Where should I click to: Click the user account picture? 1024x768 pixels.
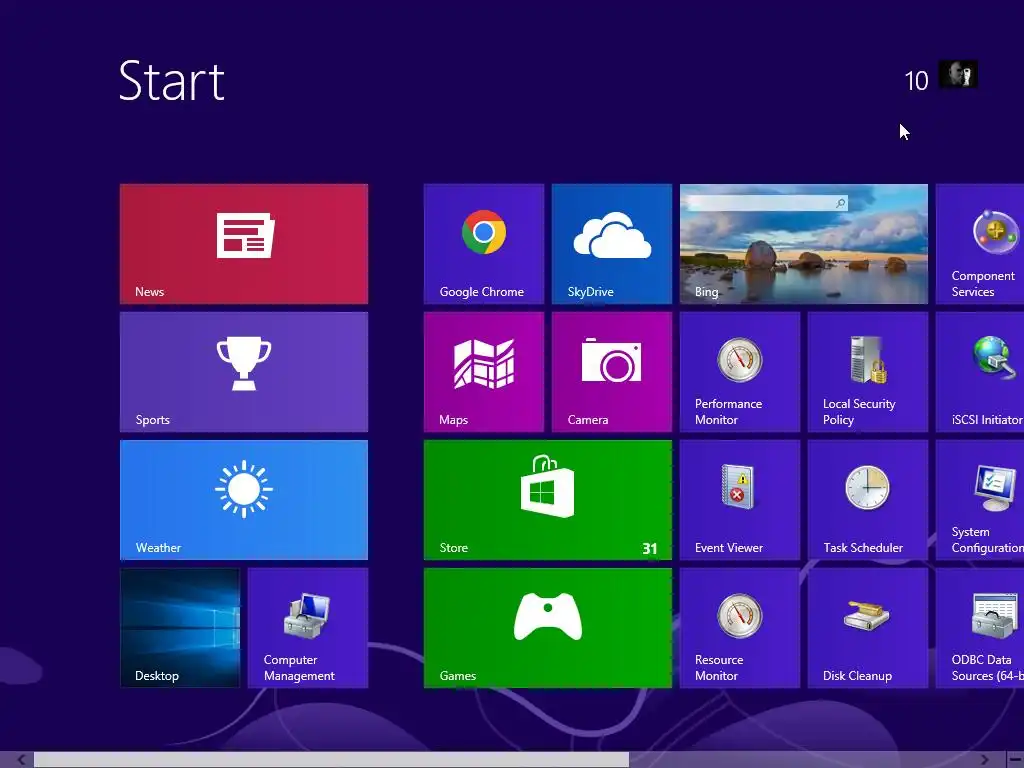[x=958, y=74]
